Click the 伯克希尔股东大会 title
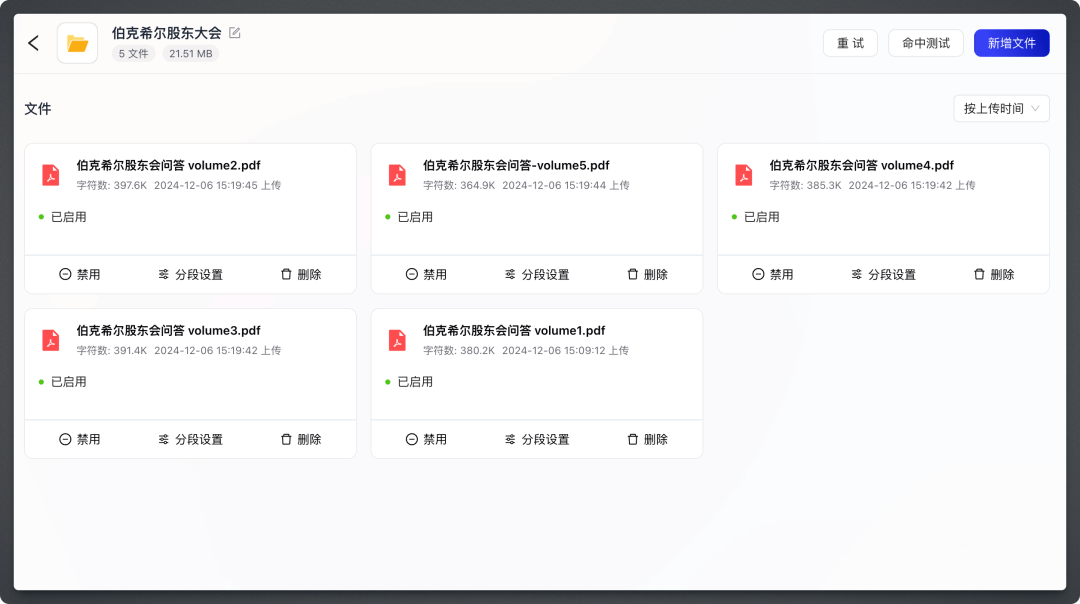The image size is (1080, 604). [167, 33]
